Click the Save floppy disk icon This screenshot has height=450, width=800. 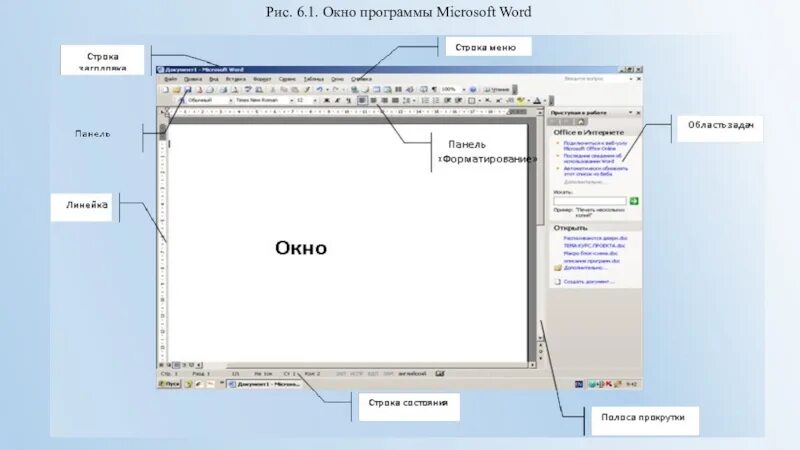[188, 90]
